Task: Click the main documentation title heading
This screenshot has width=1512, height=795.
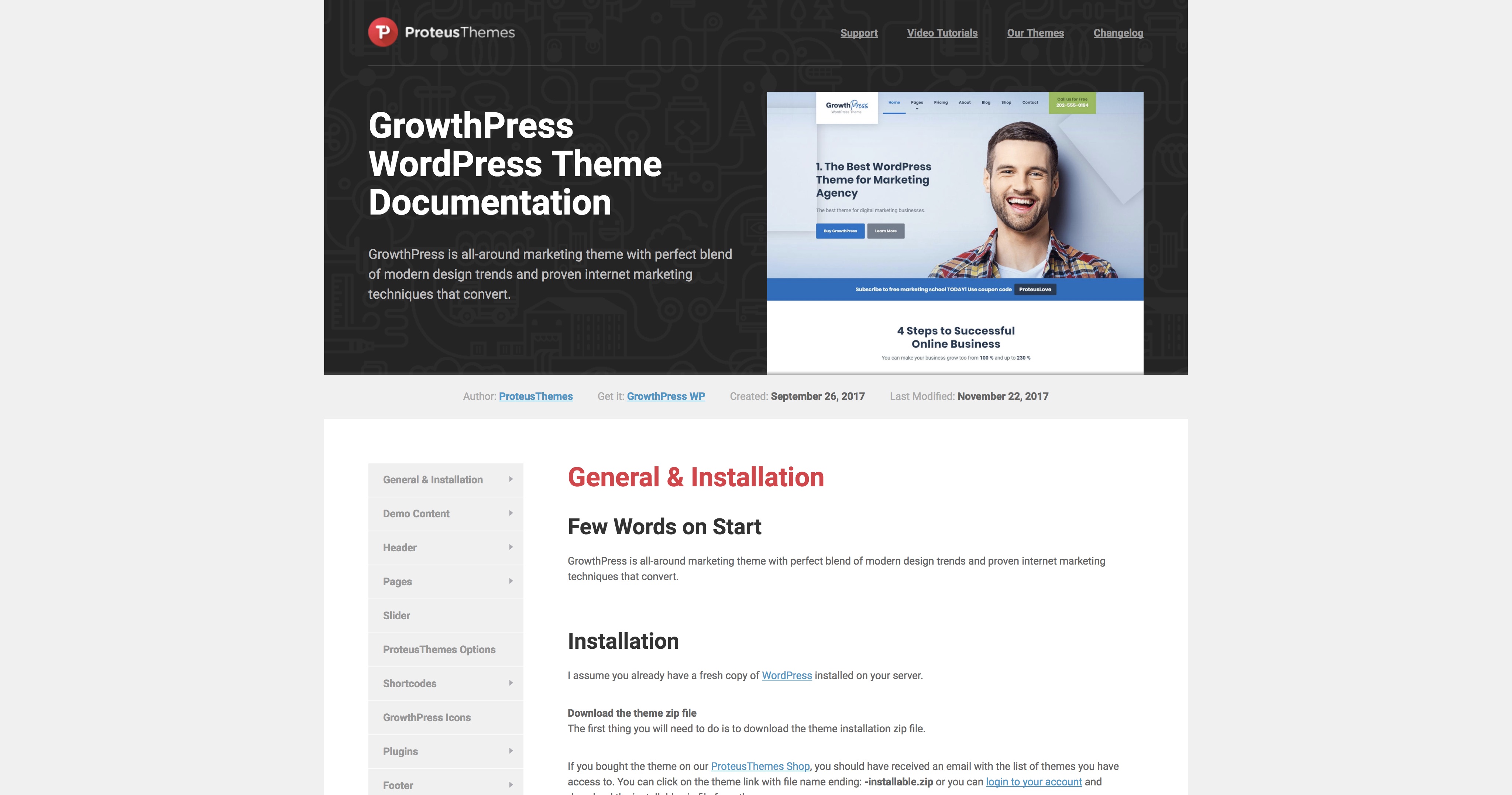Action: [515, 164]
